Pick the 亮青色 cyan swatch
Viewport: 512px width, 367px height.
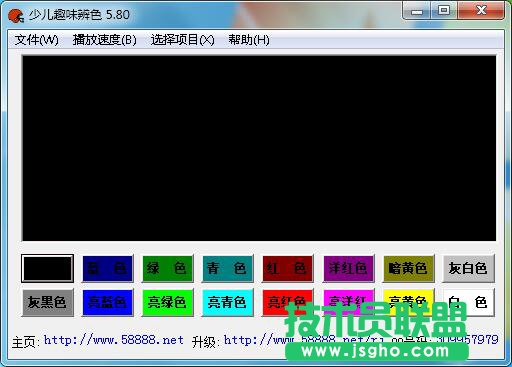228,303
